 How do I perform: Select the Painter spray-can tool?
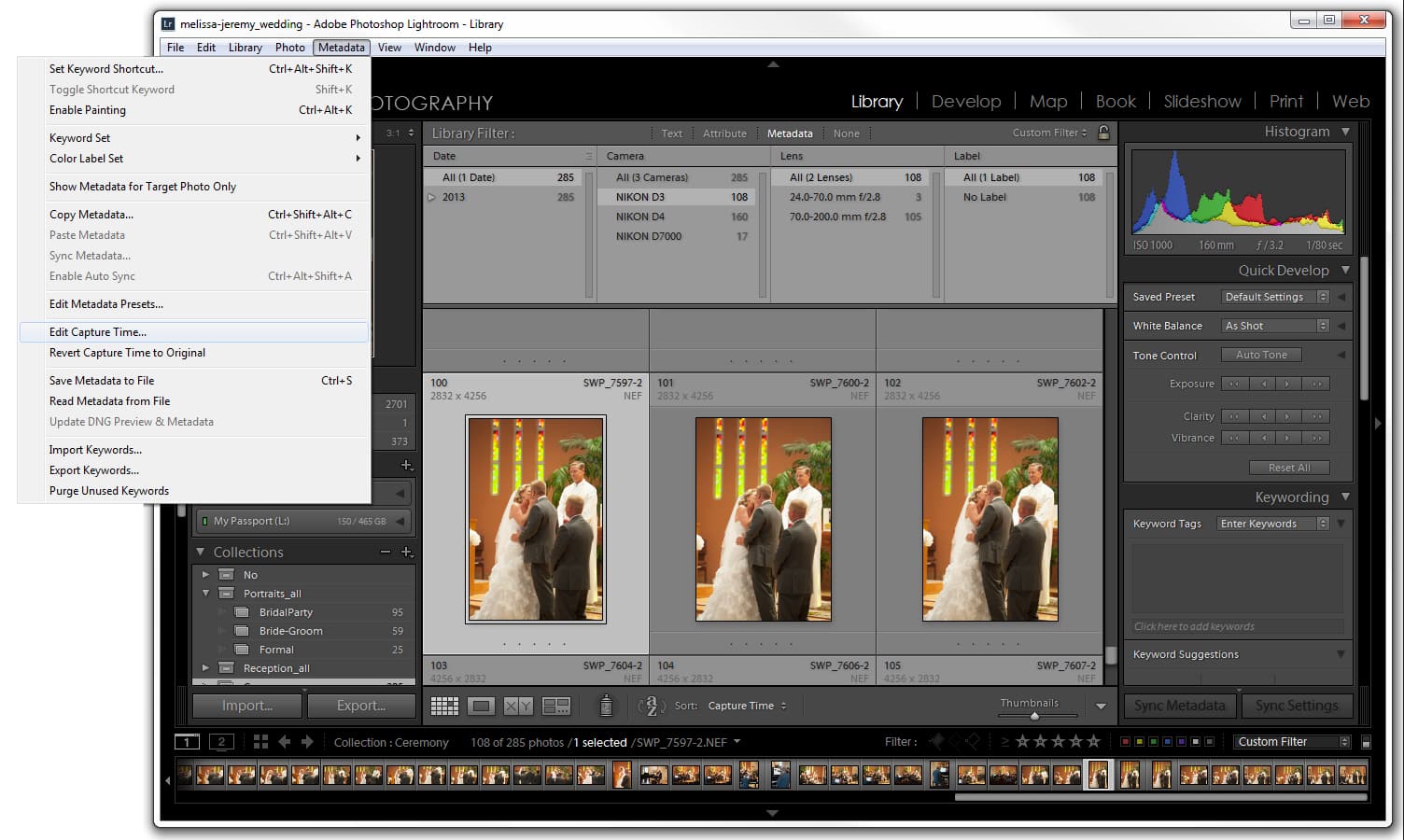(607, 706)
